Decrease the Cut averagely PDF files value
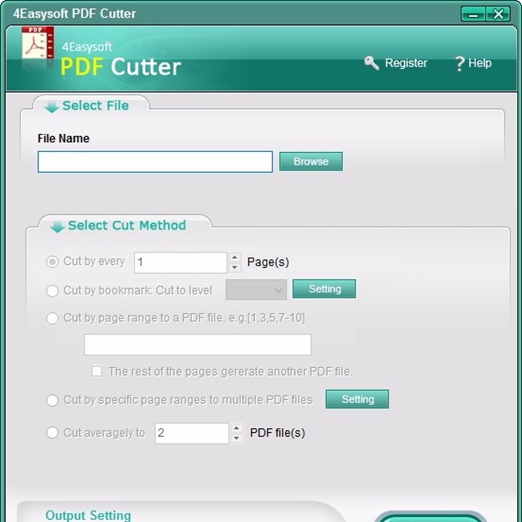The height and width of the screenshot is (522, 522). [237, 438]
